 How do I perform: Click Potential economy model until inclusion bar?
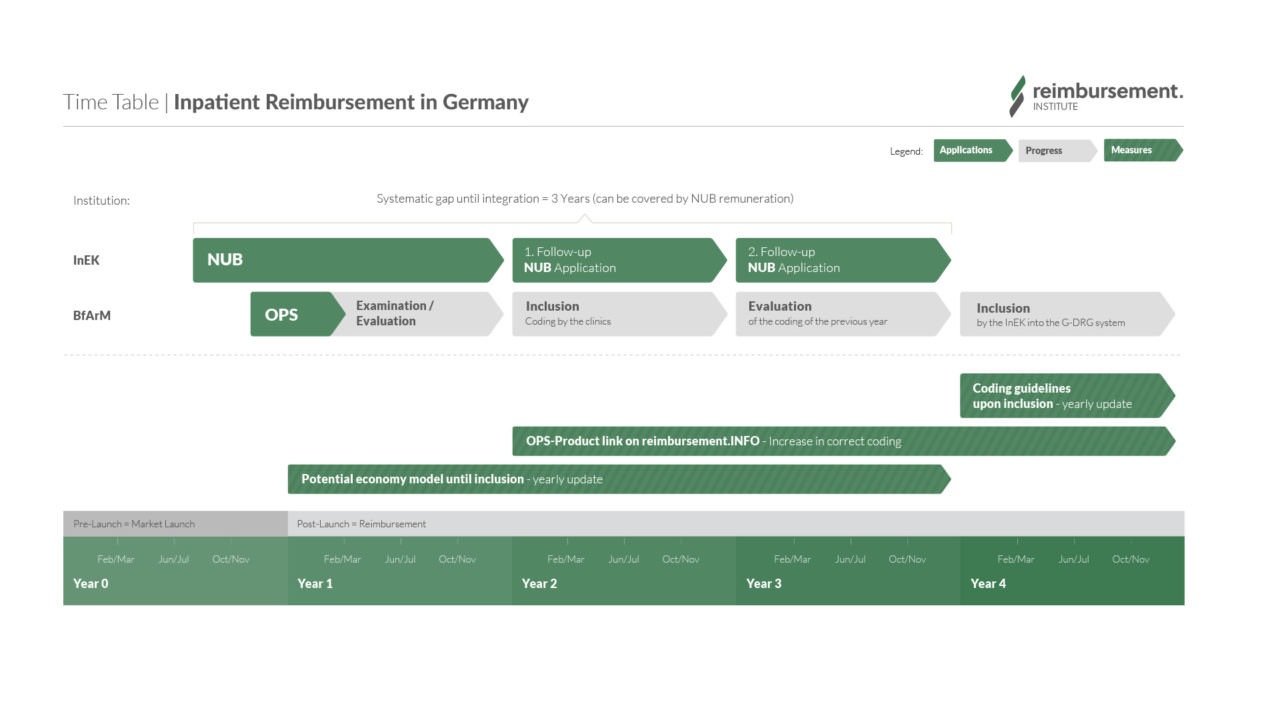click(619, 479)
